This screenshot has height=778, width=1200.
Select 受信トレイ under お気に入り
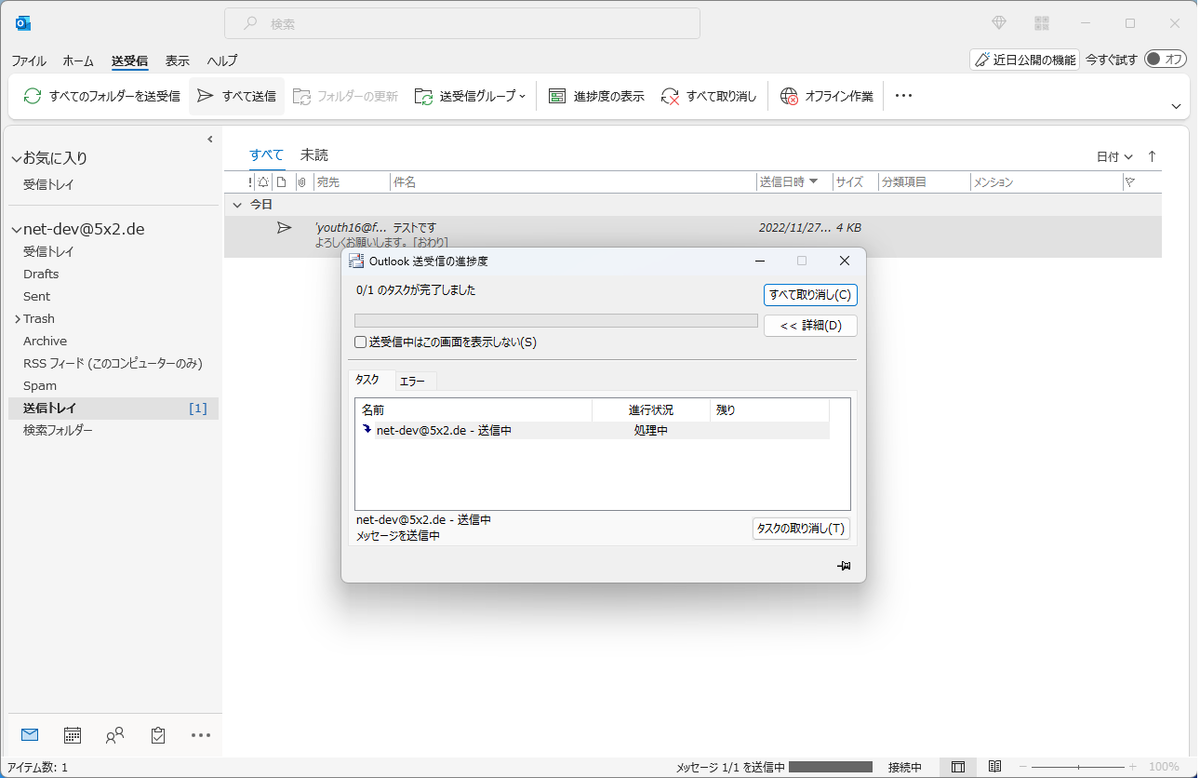[x=49, y=185]
